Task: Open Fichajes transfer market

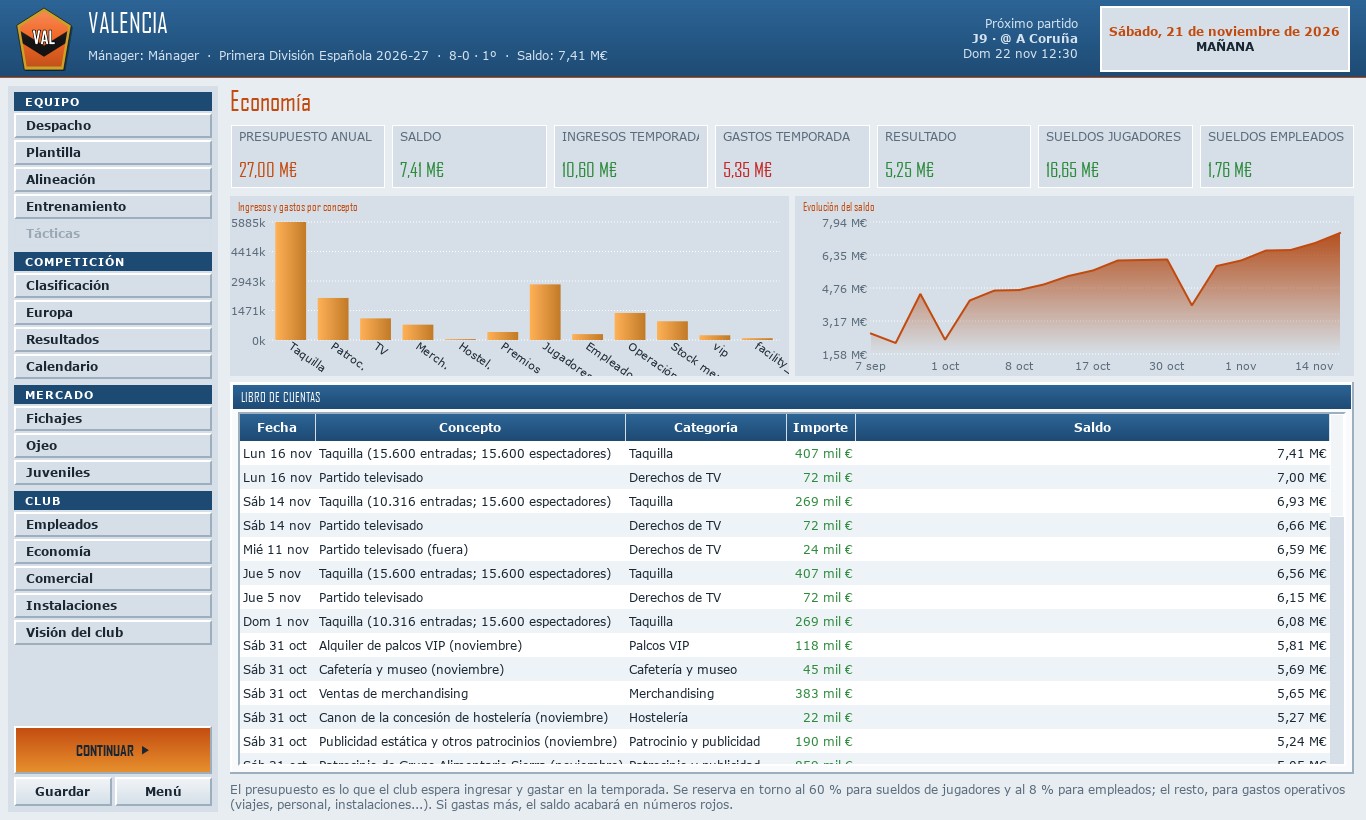Action: (113, 419)
